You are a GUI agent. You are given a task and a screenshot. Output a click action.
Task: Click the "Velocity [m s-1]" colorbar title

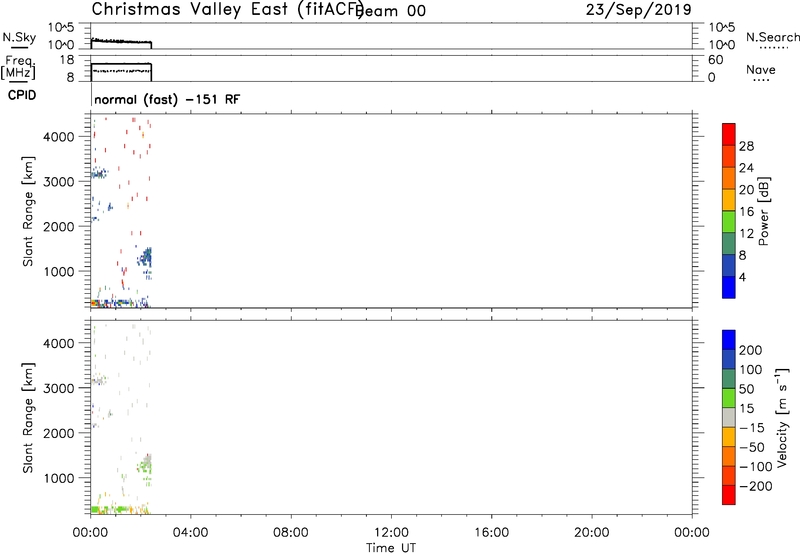pos(782,417)
